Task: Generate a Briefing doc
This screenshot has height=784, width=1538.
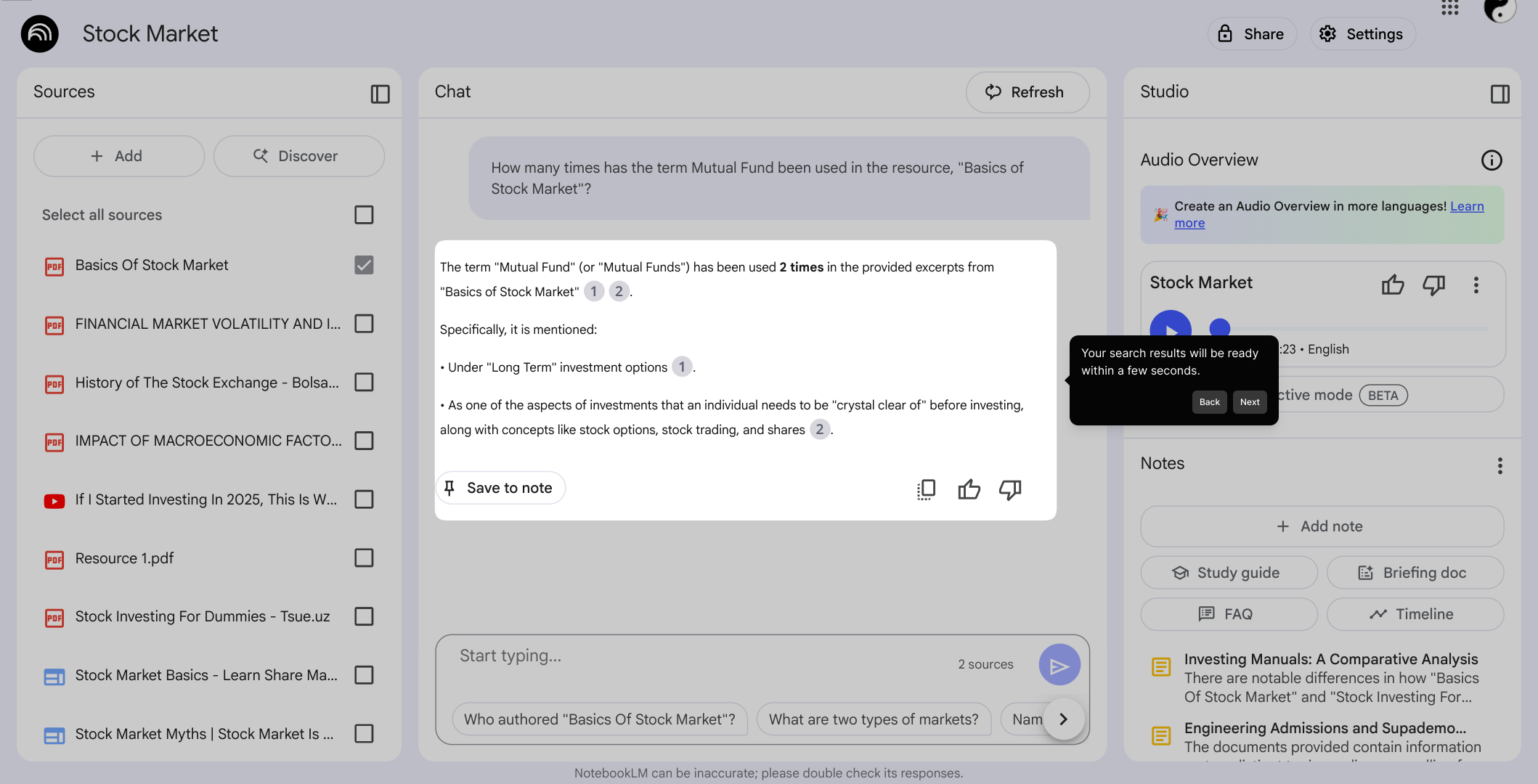Action: [x=1415, y=573]
